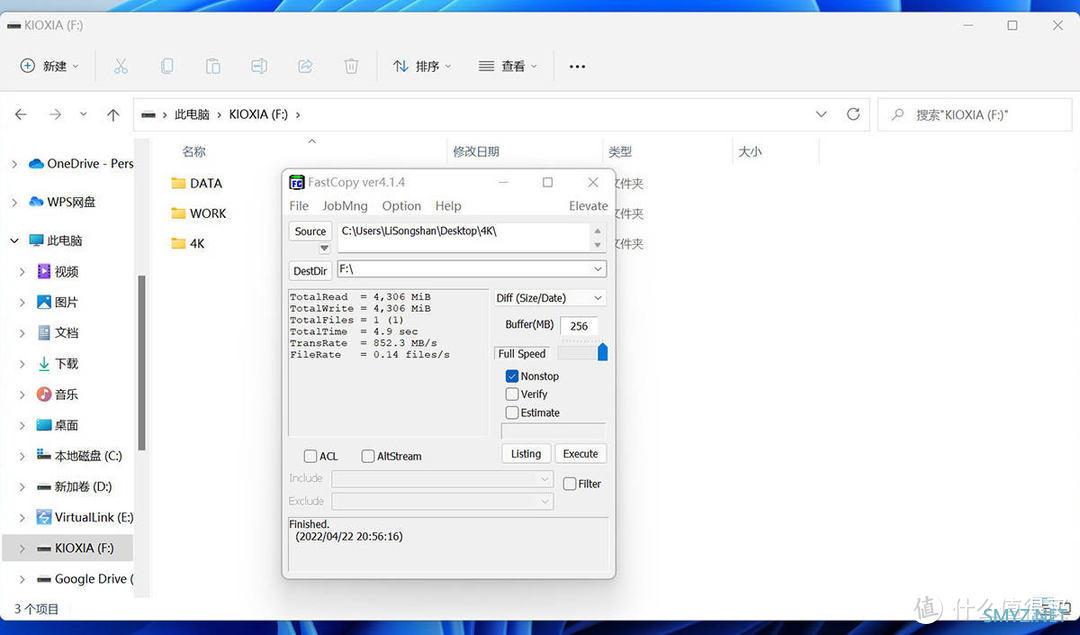Open 视频 videos in sidebar
Screen dimensions: 1080x635
[x=58, y=271]
